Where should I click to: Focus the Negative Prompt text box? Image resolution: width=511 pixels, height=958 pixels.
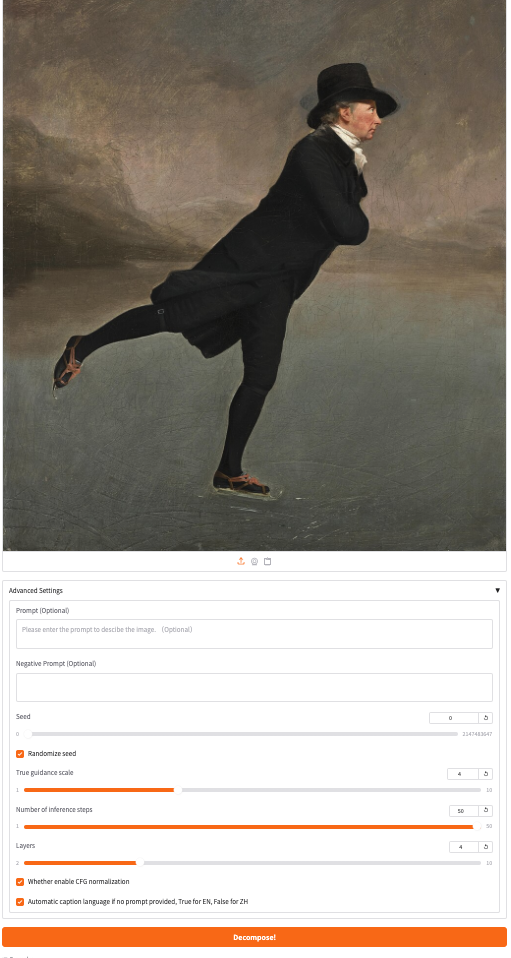point(254,687)
